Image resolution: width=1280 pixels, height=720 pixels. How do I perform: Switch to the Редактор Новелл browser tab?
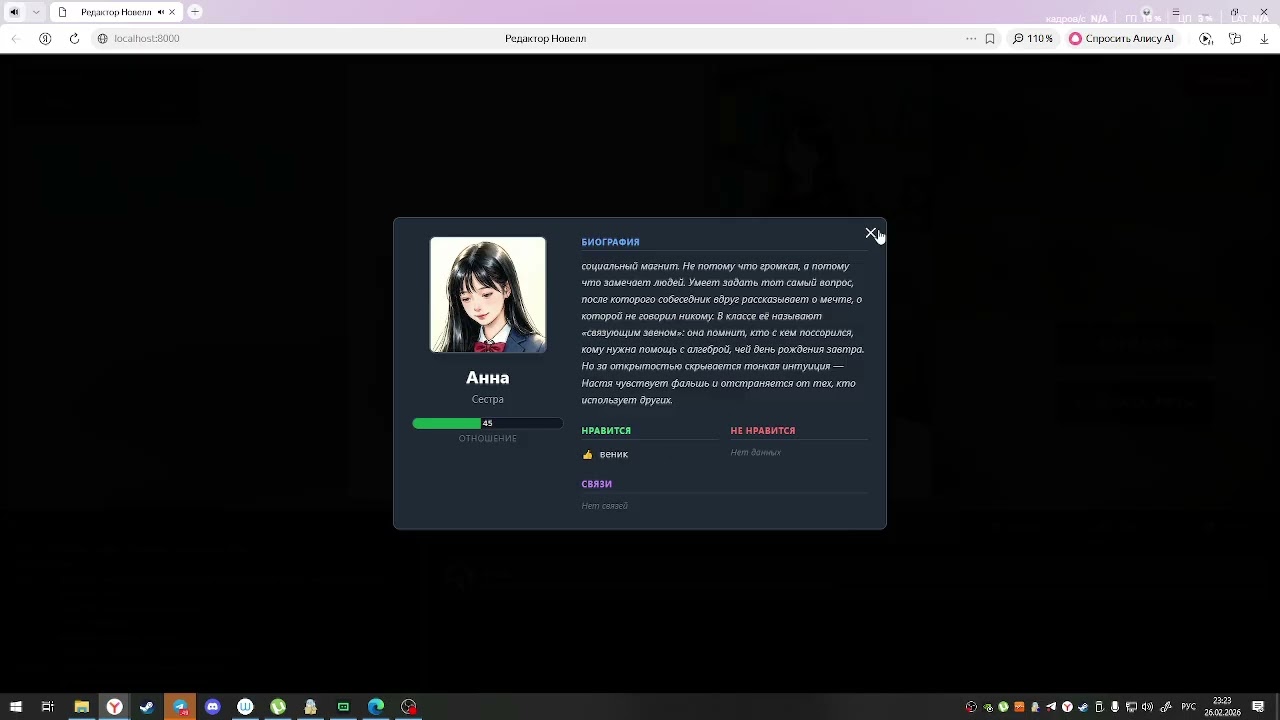[116, 12]
